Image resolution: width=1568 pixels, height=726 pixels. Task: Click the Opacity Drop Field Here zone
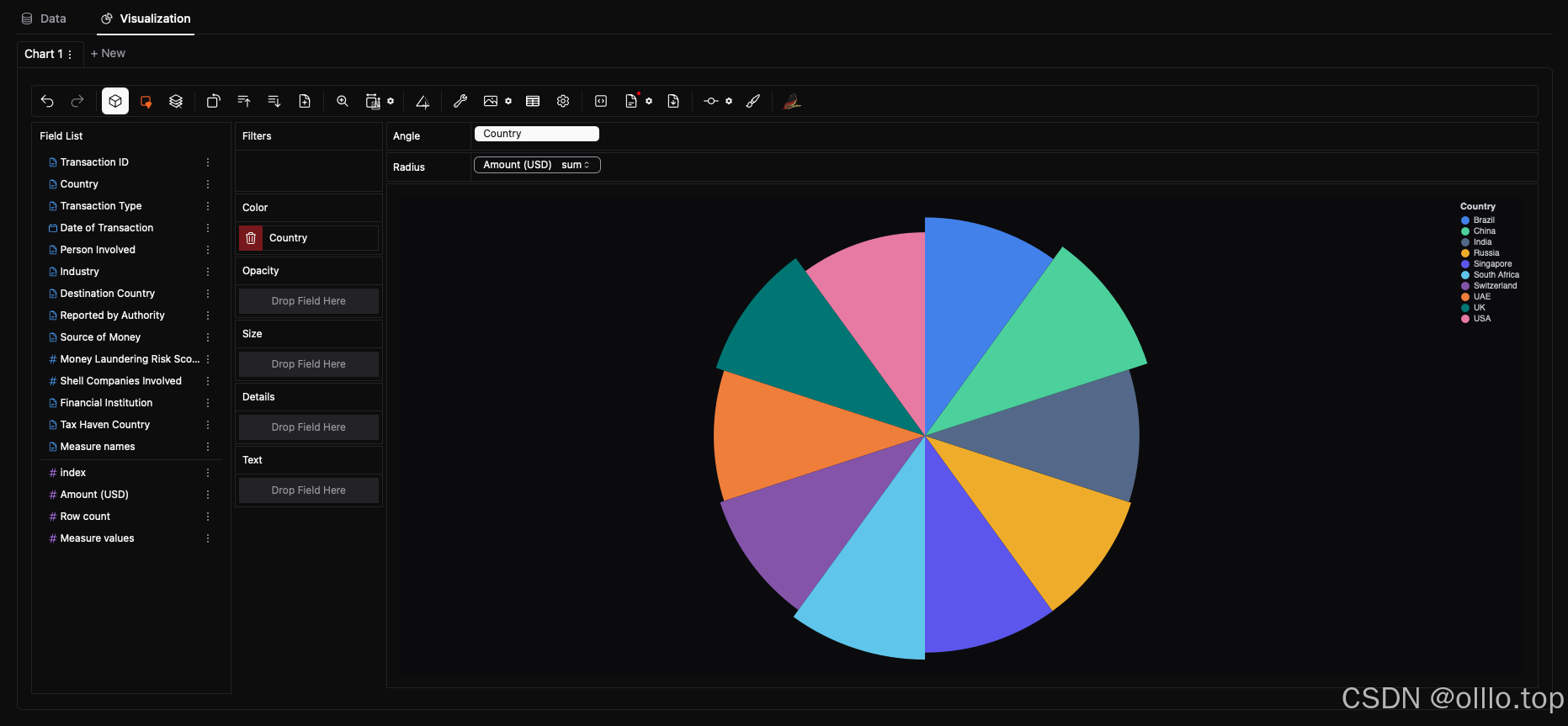pyautogui.click(x=309, y=301)
